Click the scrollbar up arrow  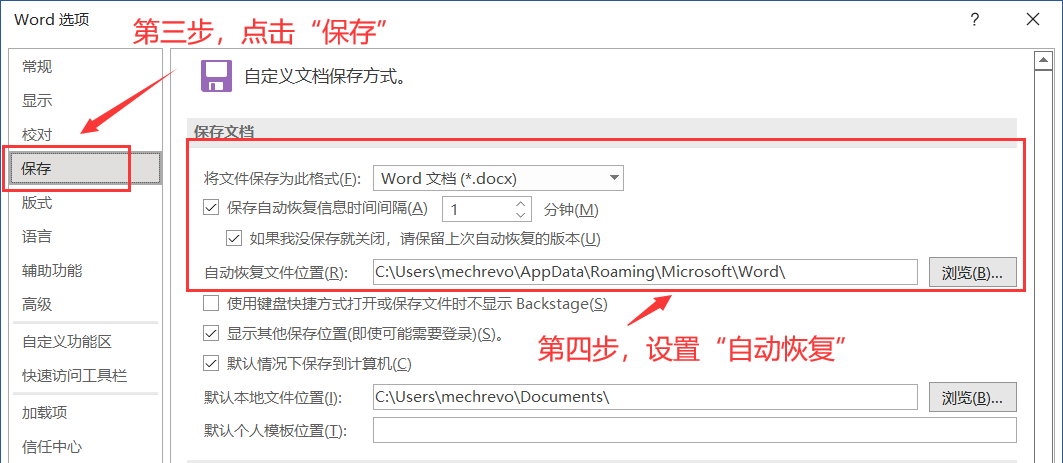pos(1041,62)
